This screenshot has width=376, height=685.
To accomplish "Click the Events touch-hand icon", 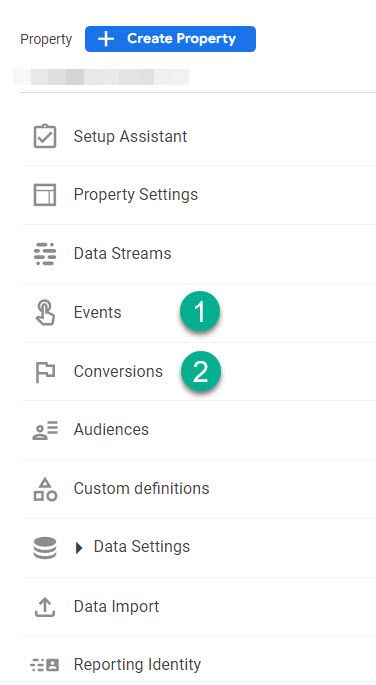I will 45,313.
